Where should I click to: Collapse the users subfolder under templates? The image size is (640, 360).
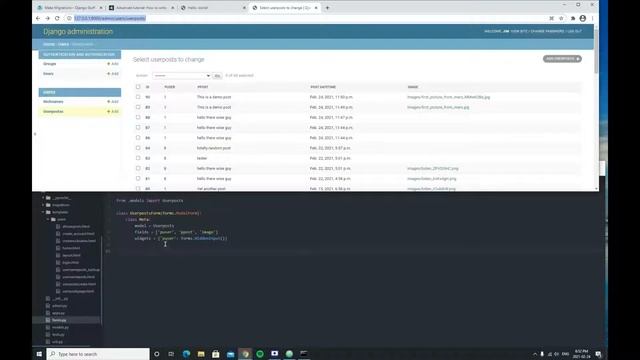48,220
